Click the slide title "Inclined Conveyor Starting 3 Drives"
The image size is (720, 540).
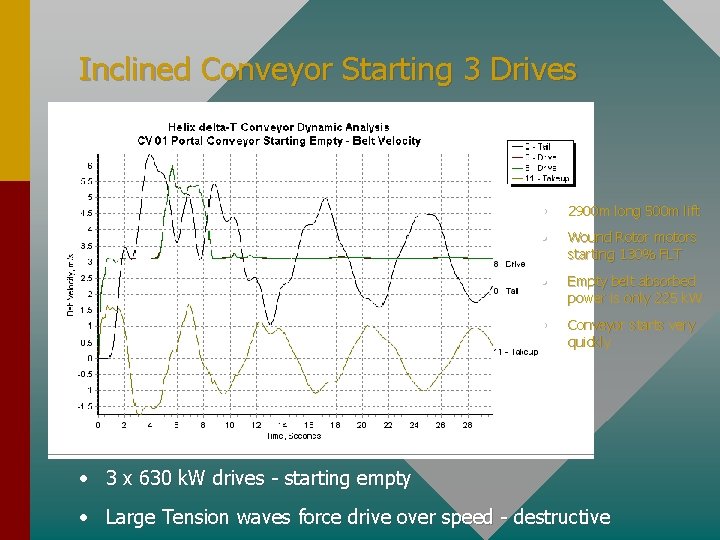point(327,70)
